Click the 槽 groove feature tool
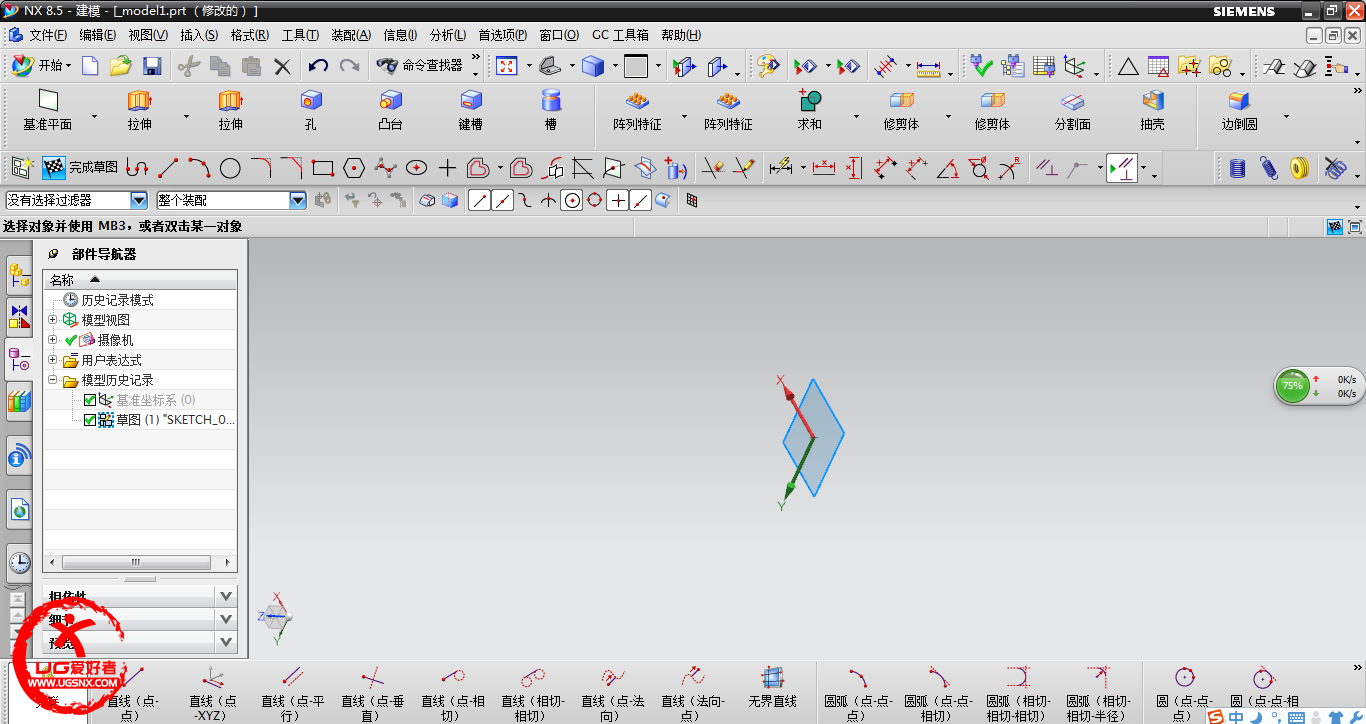This screenshot has width=1366, height=724. coord(551,110)
